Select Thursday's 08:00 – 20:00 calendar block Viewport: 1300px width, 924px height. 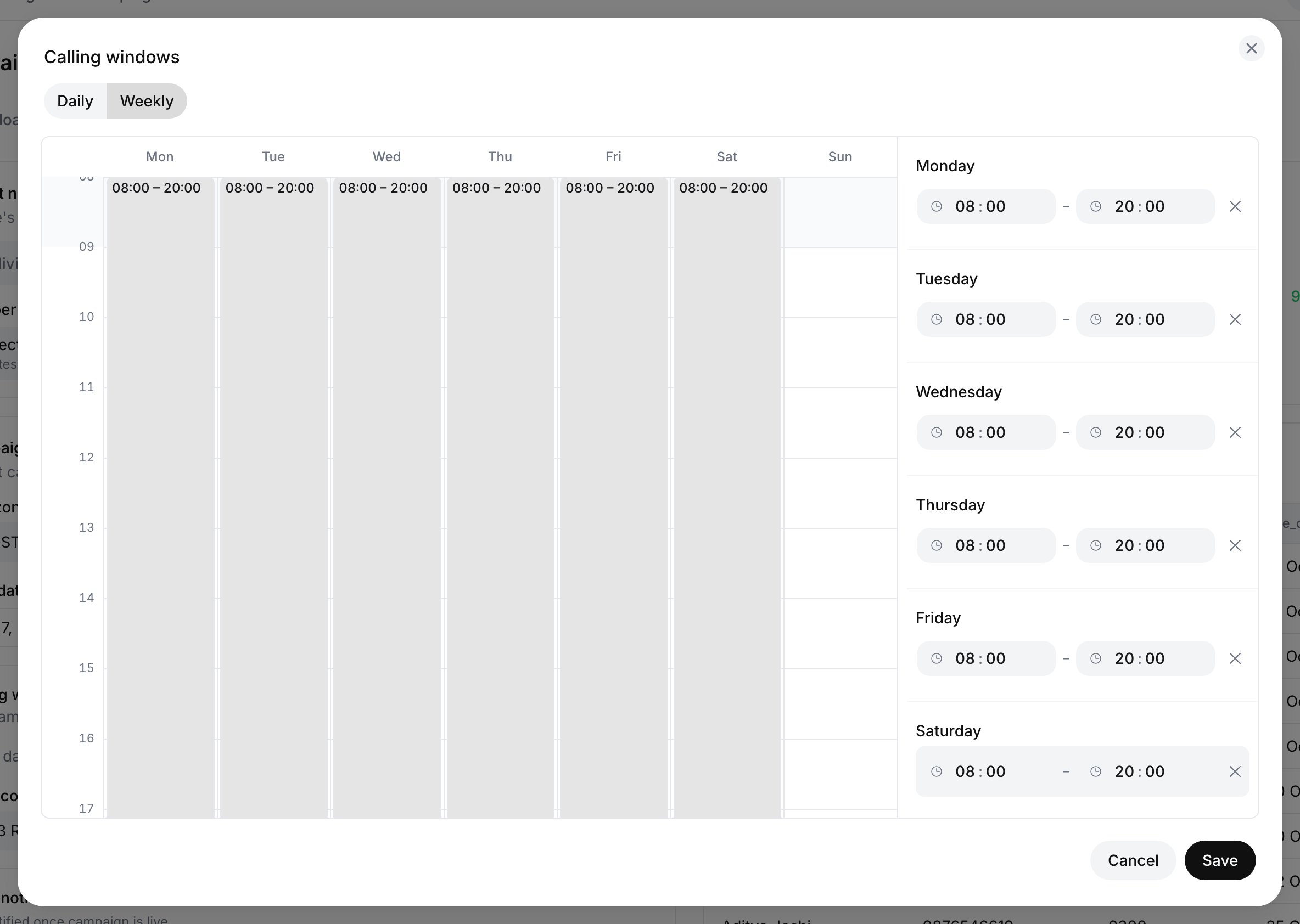click(500, 498)
